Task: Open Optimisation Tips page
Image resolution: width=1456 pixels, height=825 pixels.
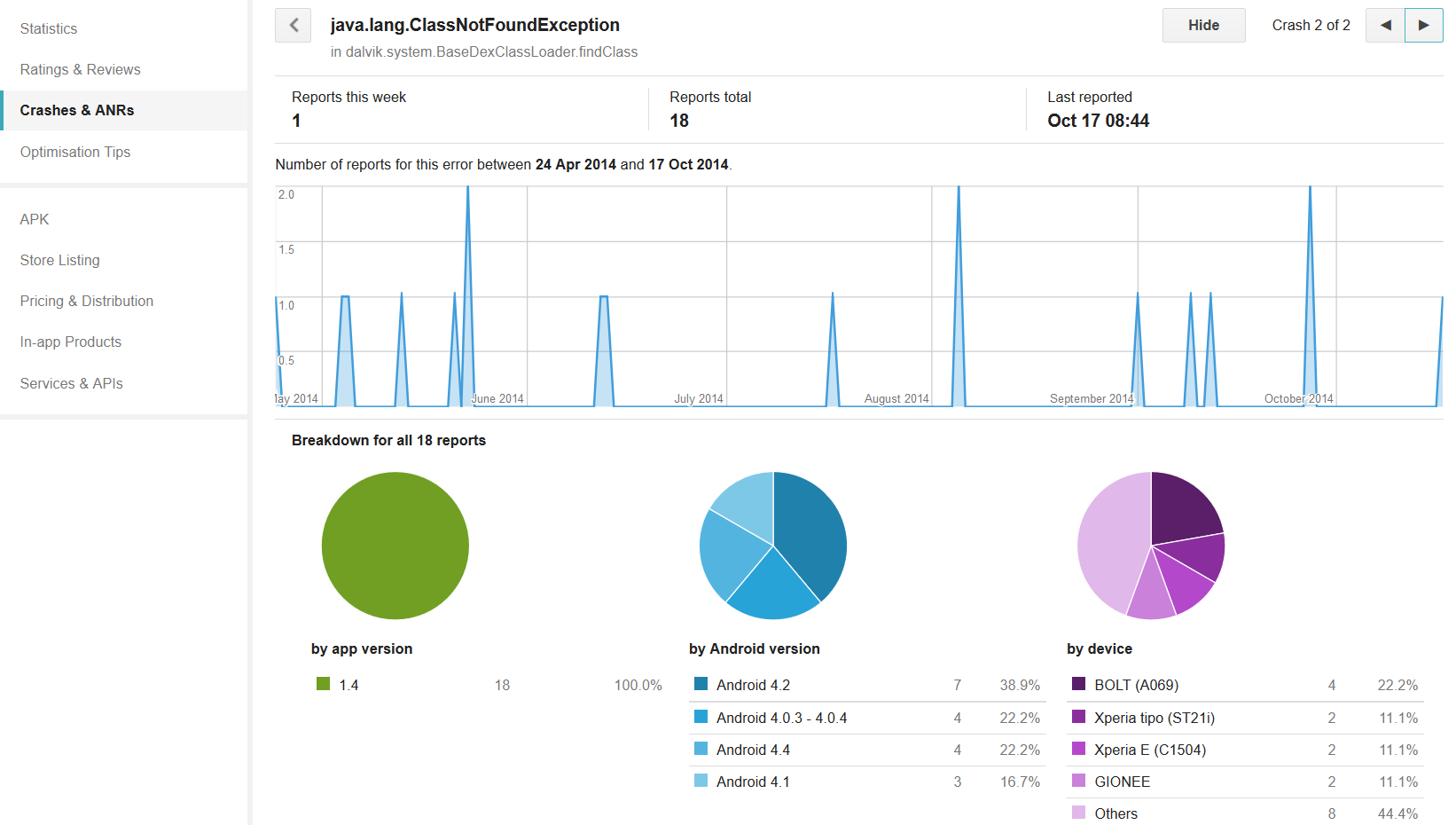Action: [75, 152]
